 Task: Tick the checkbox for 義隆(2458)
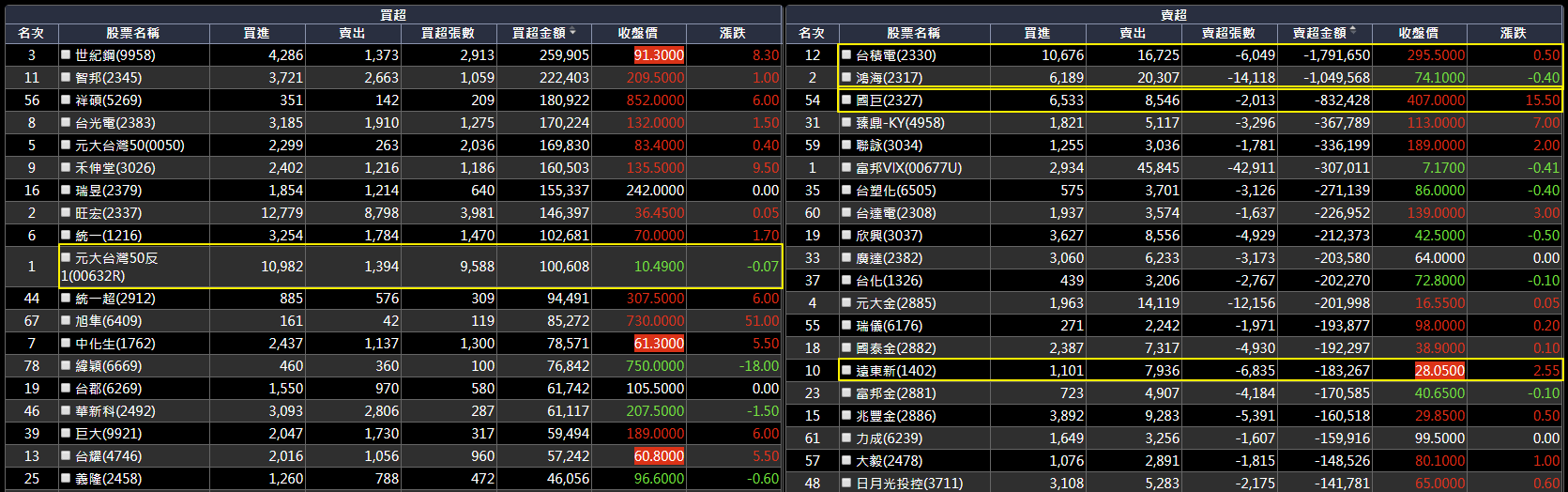click(x=66, y=478)
